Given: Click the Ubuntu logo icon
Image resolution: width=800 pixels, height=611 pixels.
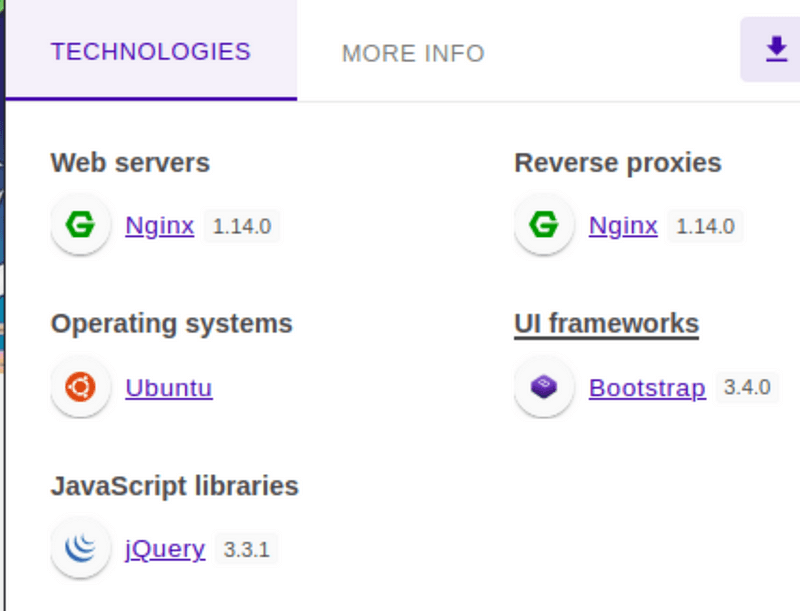Looking at the screenshot, I should tap(80, 387).
